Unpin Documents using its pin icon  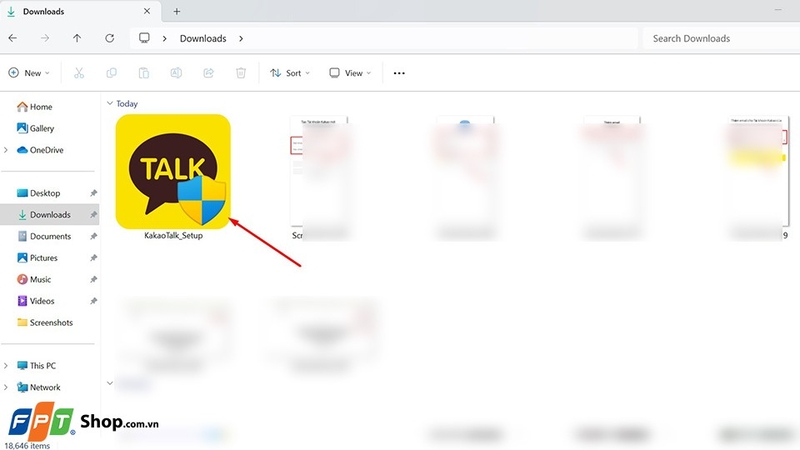(93, 236)
